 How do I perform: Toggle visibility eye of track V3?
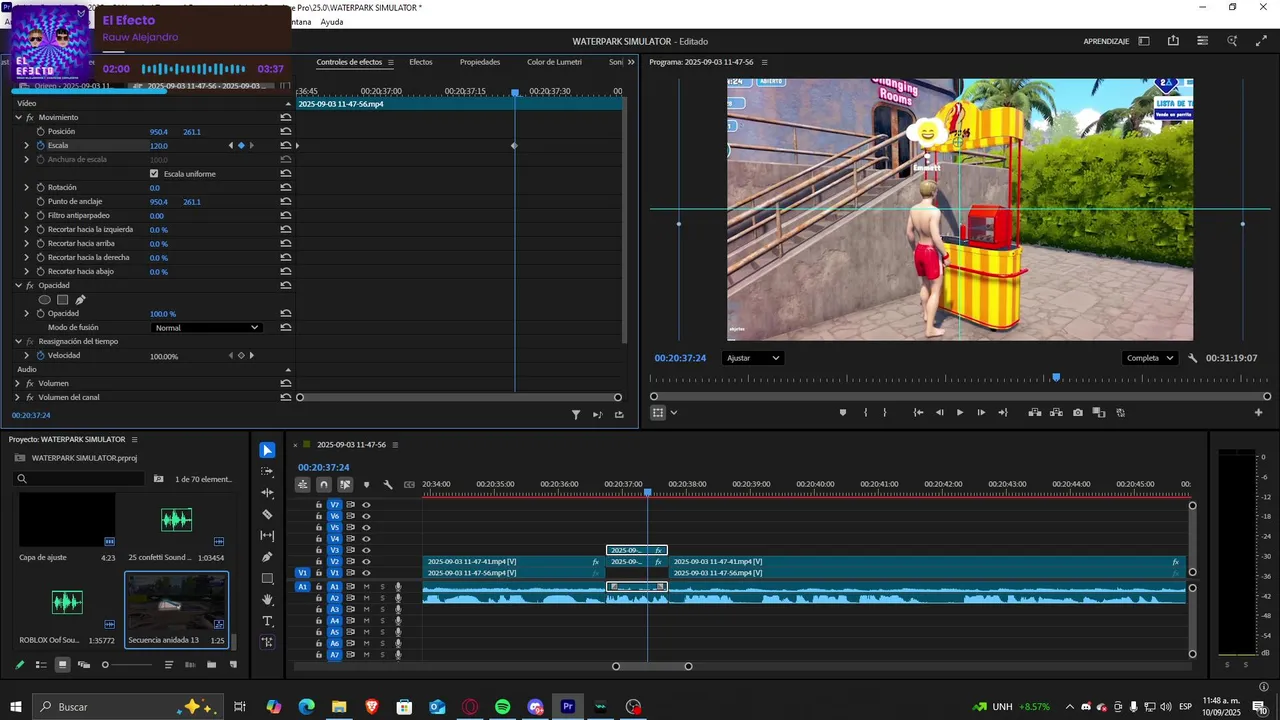366,550
